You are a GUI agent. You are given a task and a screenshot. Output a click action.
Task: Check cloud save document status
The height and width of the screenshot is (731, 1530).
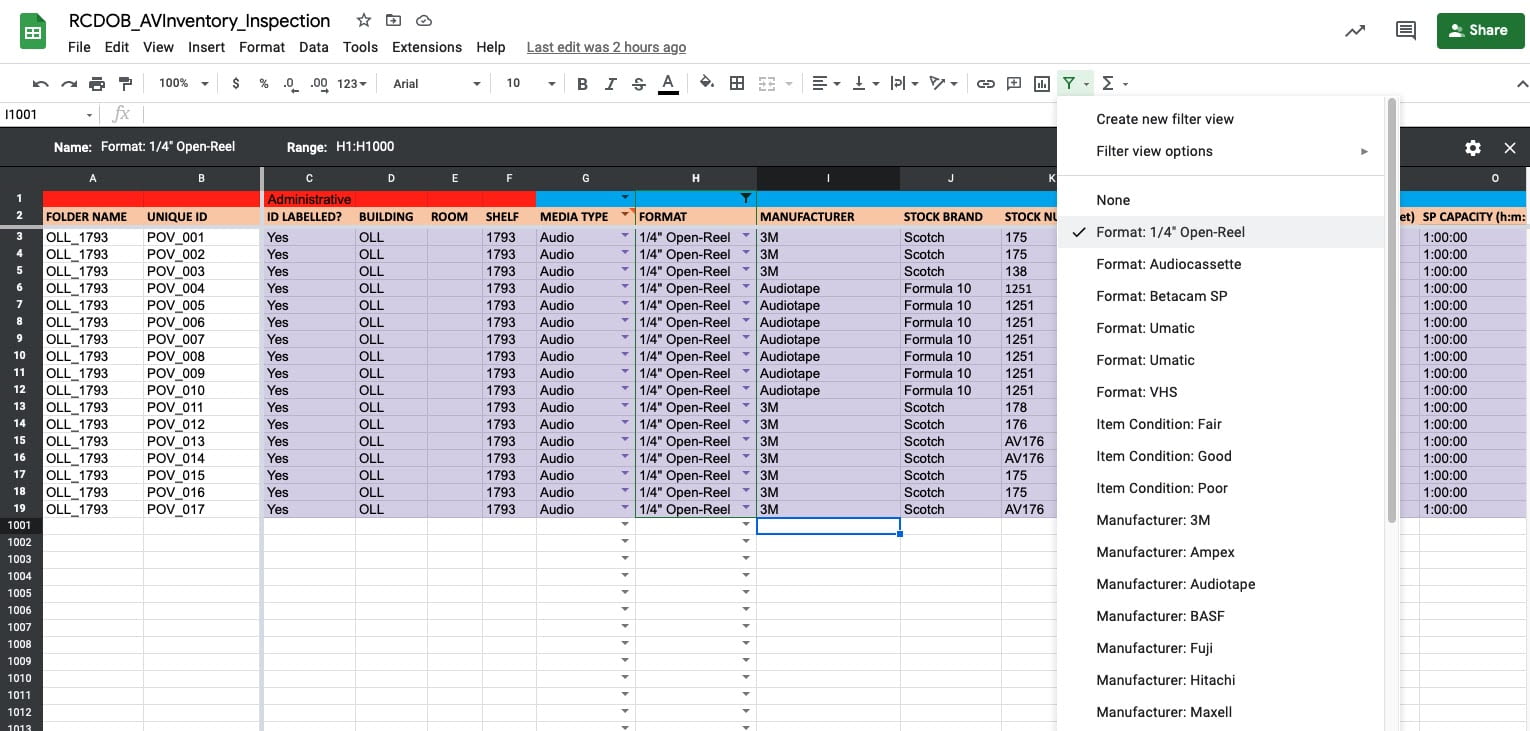(x=423, y=21)
